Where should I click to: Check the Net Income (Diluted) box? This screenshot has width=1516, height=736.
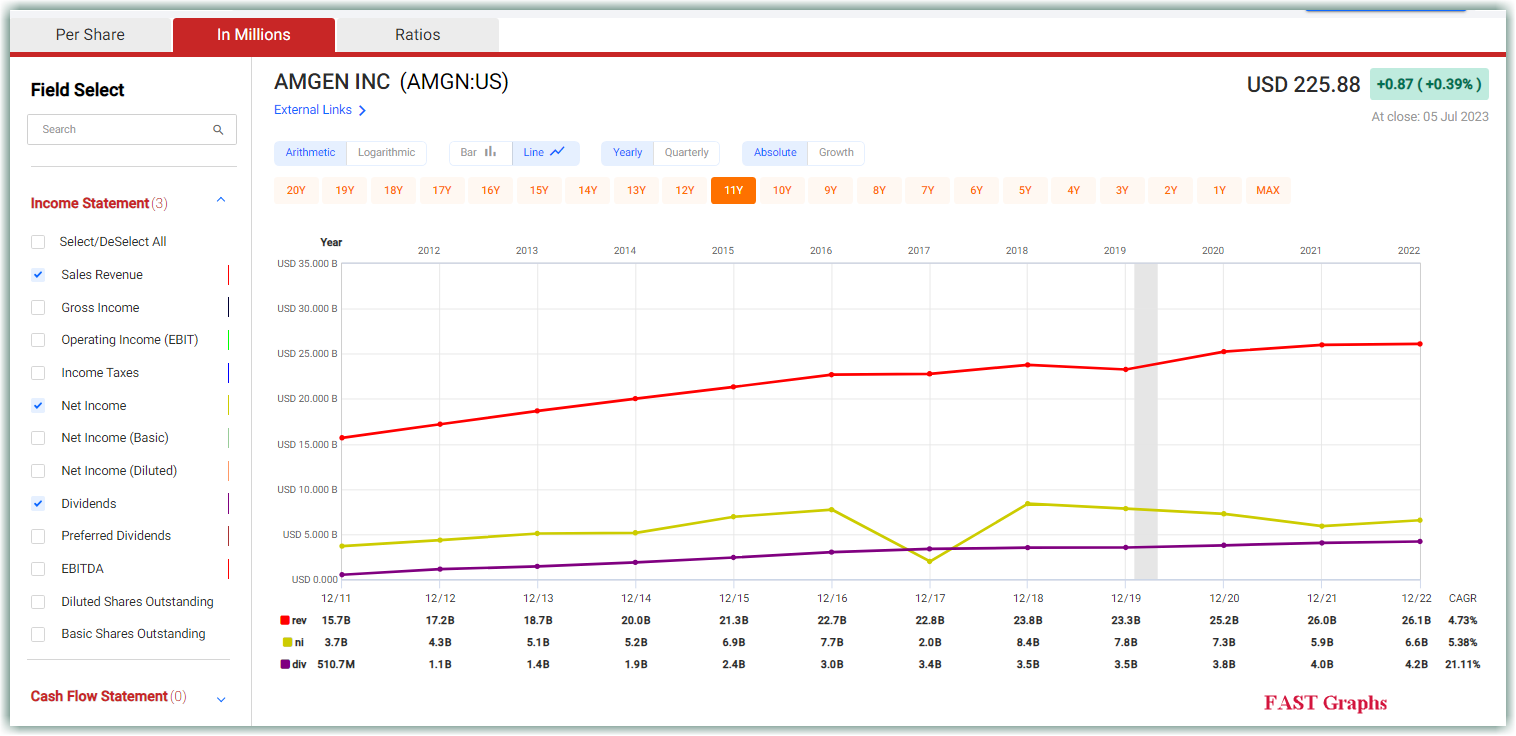(x=38, y=471)
